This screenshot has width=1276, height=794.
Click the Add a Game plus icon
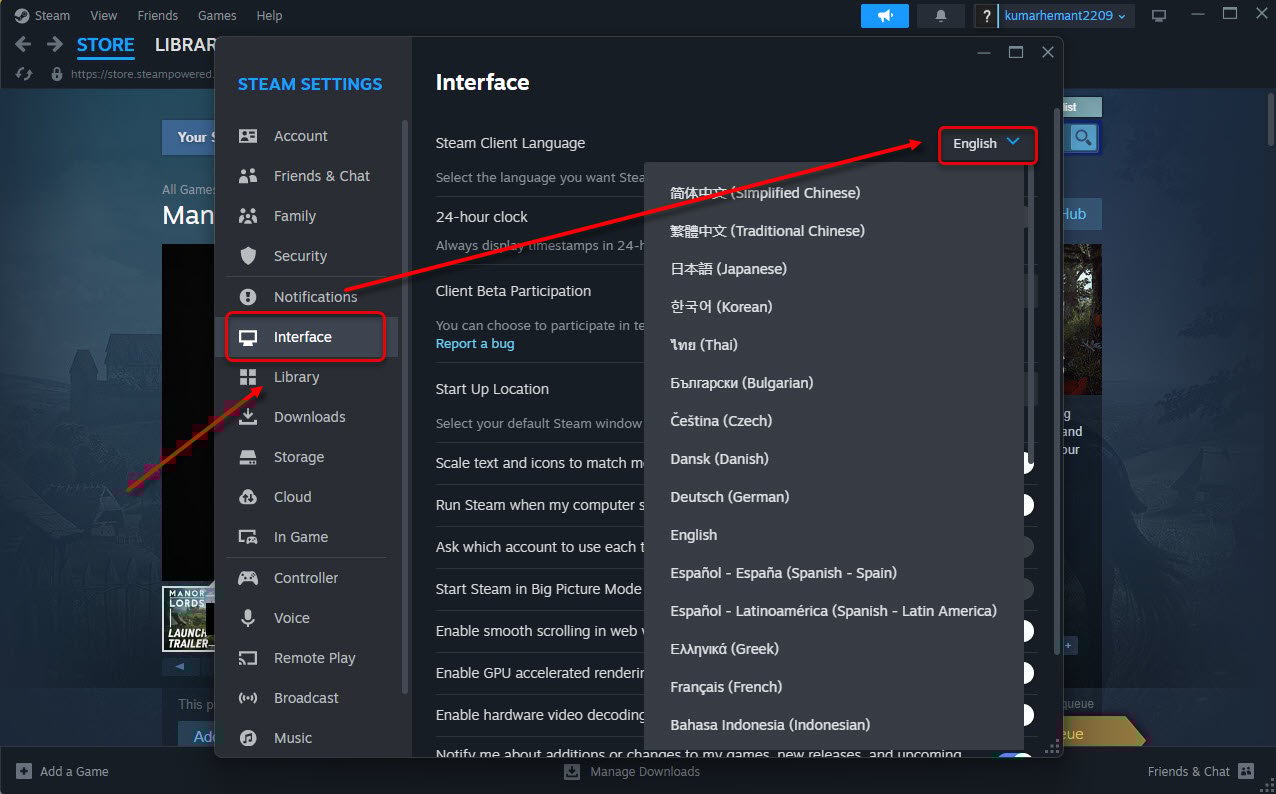24,771
